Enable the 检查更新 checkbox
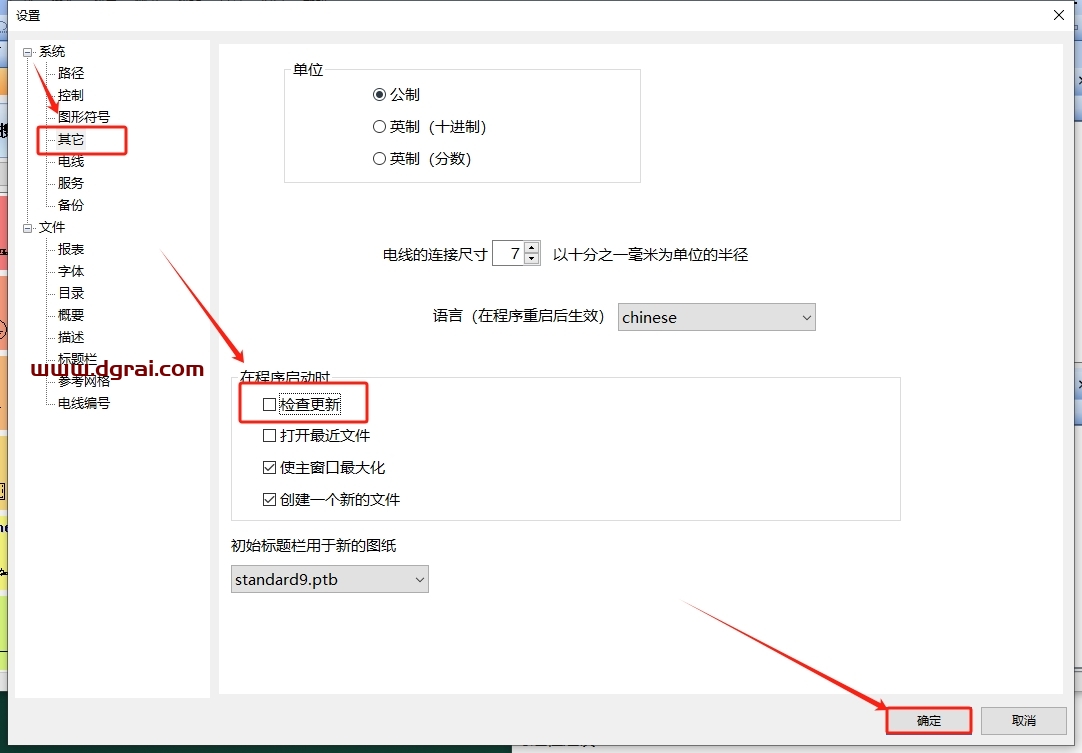The width and height of the screenshot is (1082, 753). tap(269, 404)
